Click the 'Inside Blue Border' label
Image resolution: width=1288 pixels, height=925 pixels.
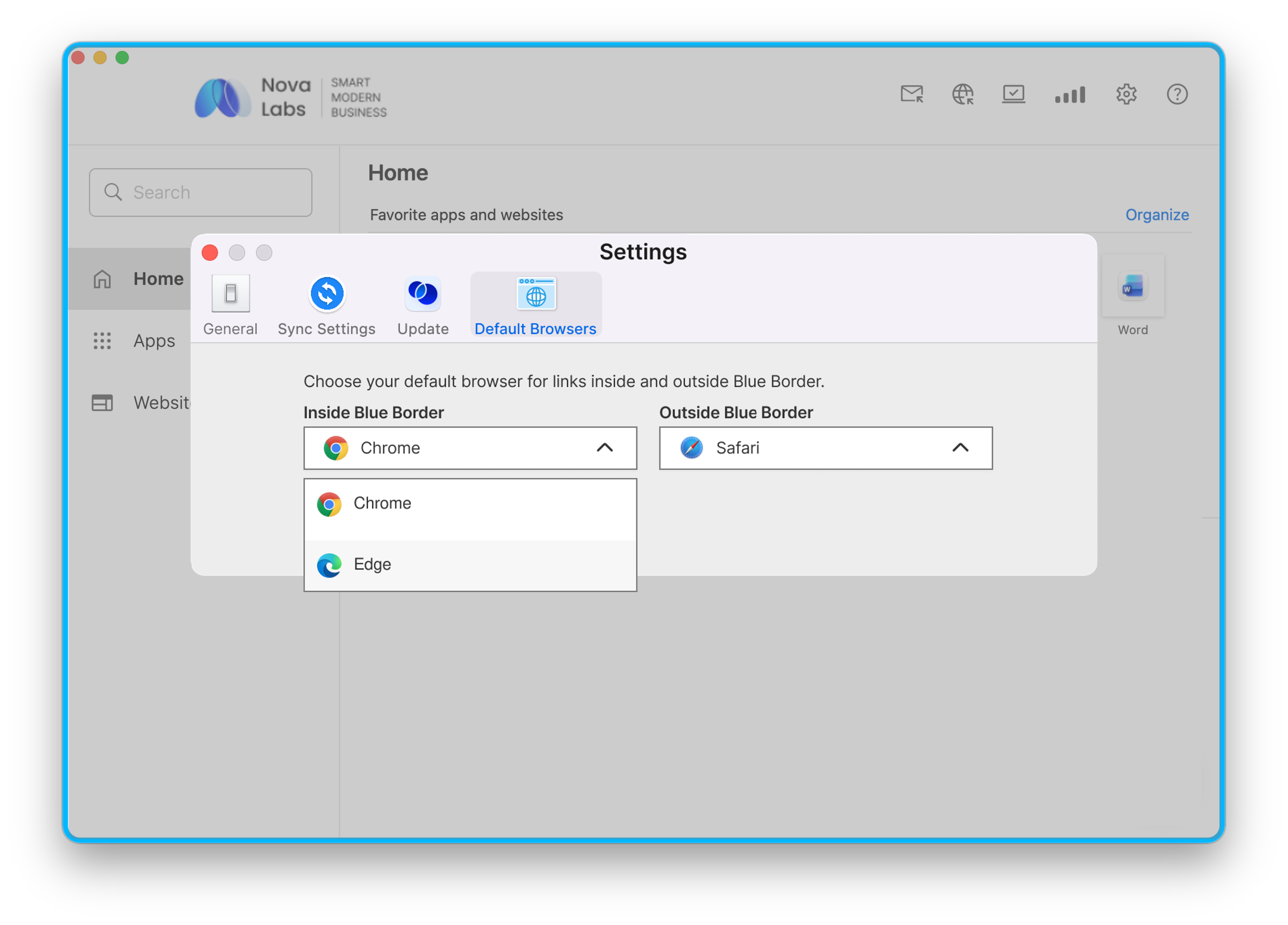pos(374,413)
